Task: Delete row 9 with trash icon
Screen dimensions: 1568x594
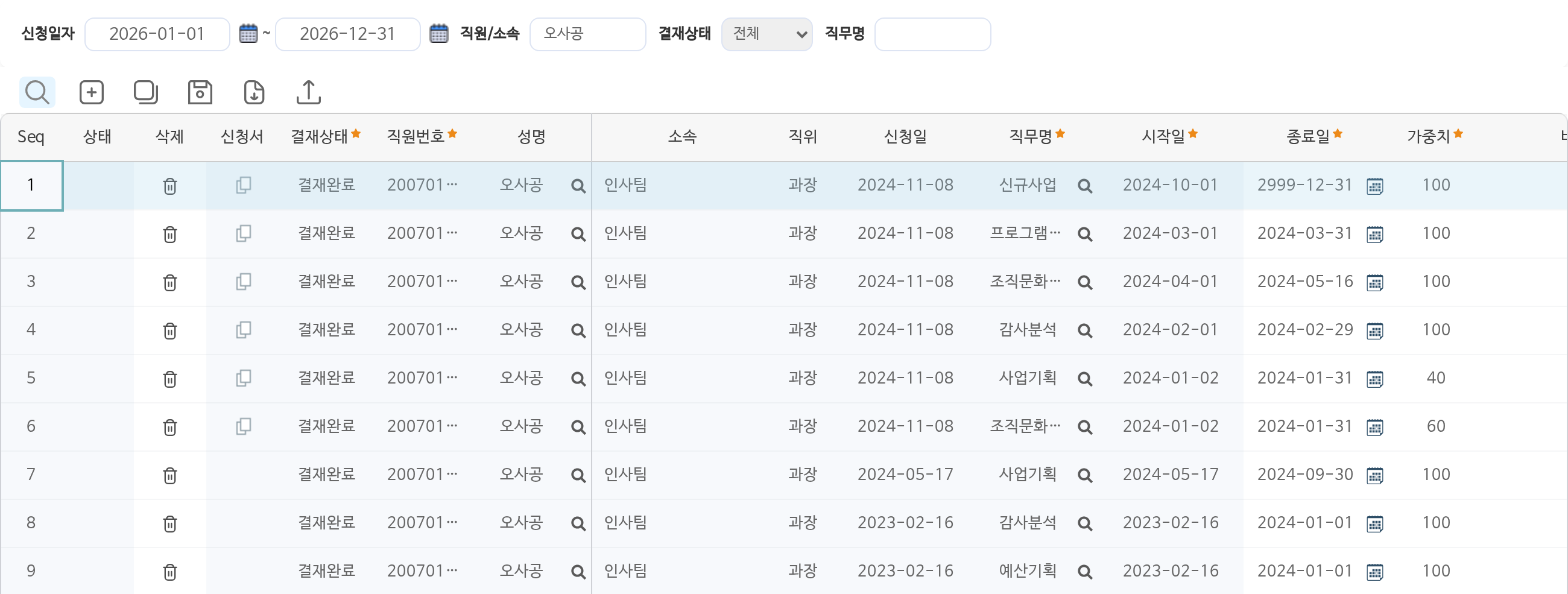Action: coord(170,572)
